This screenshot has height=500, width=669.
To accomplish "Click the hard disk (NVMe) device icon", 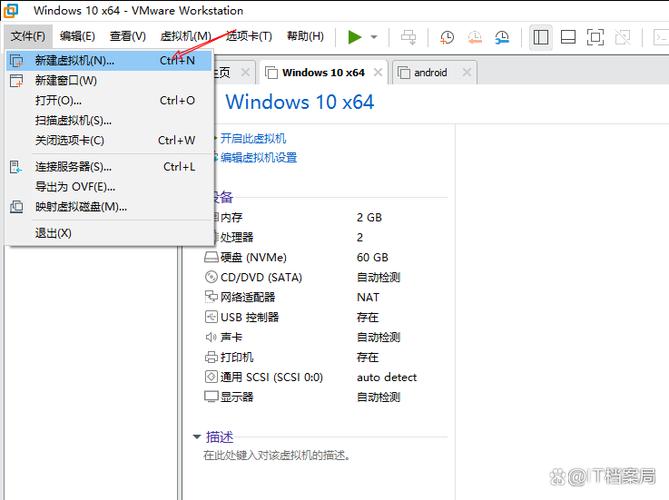I will click(x=211, y=257).
